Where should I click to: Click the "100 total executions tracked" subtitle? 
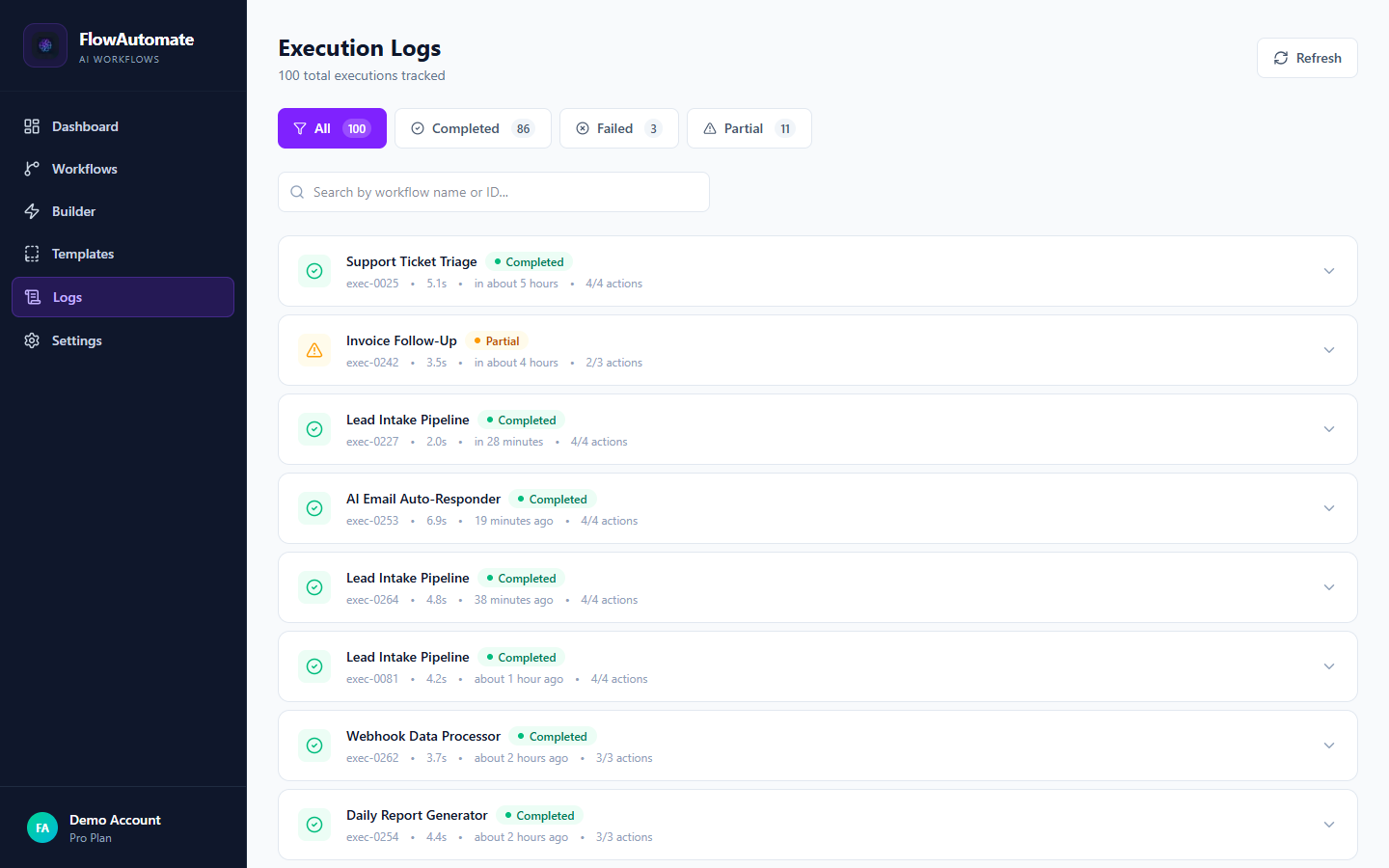click(x=362, y=75)
